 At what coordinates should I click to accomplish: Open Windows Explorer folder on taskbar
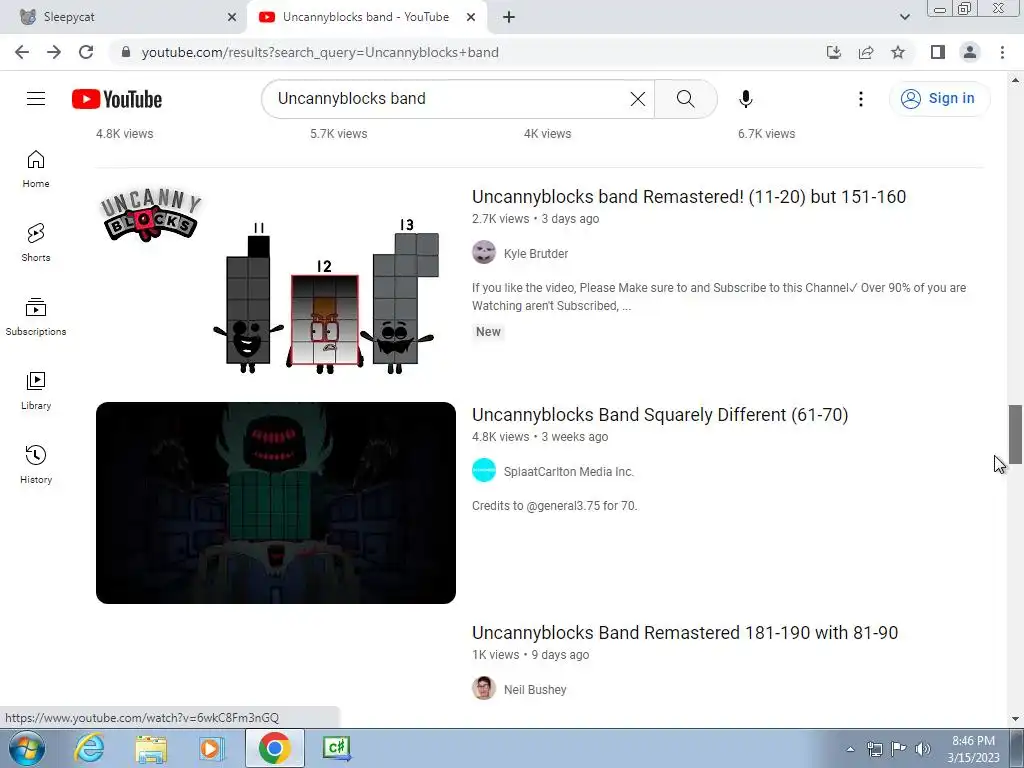pyautogui.click(x=151, y=748)
